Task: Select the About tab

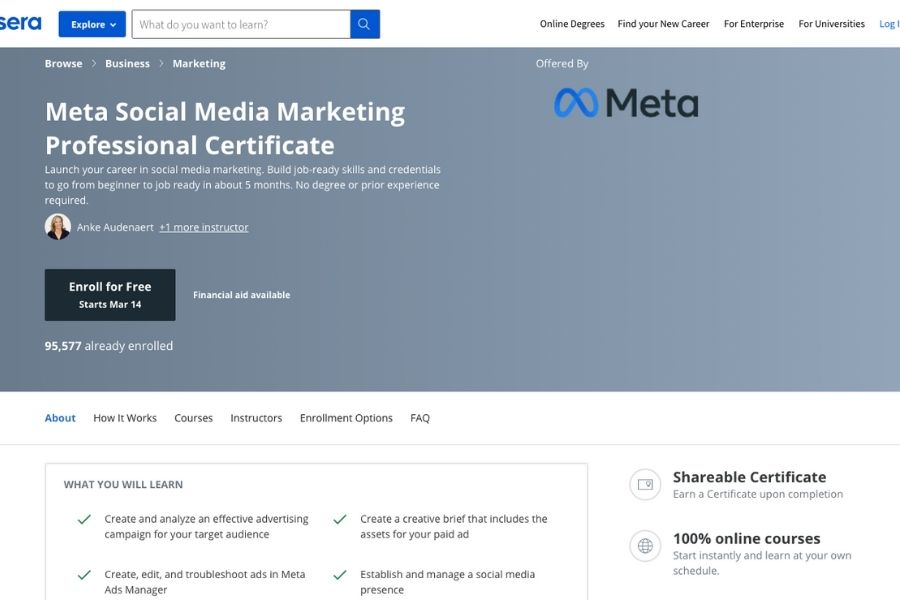Action: click(60, 418)
